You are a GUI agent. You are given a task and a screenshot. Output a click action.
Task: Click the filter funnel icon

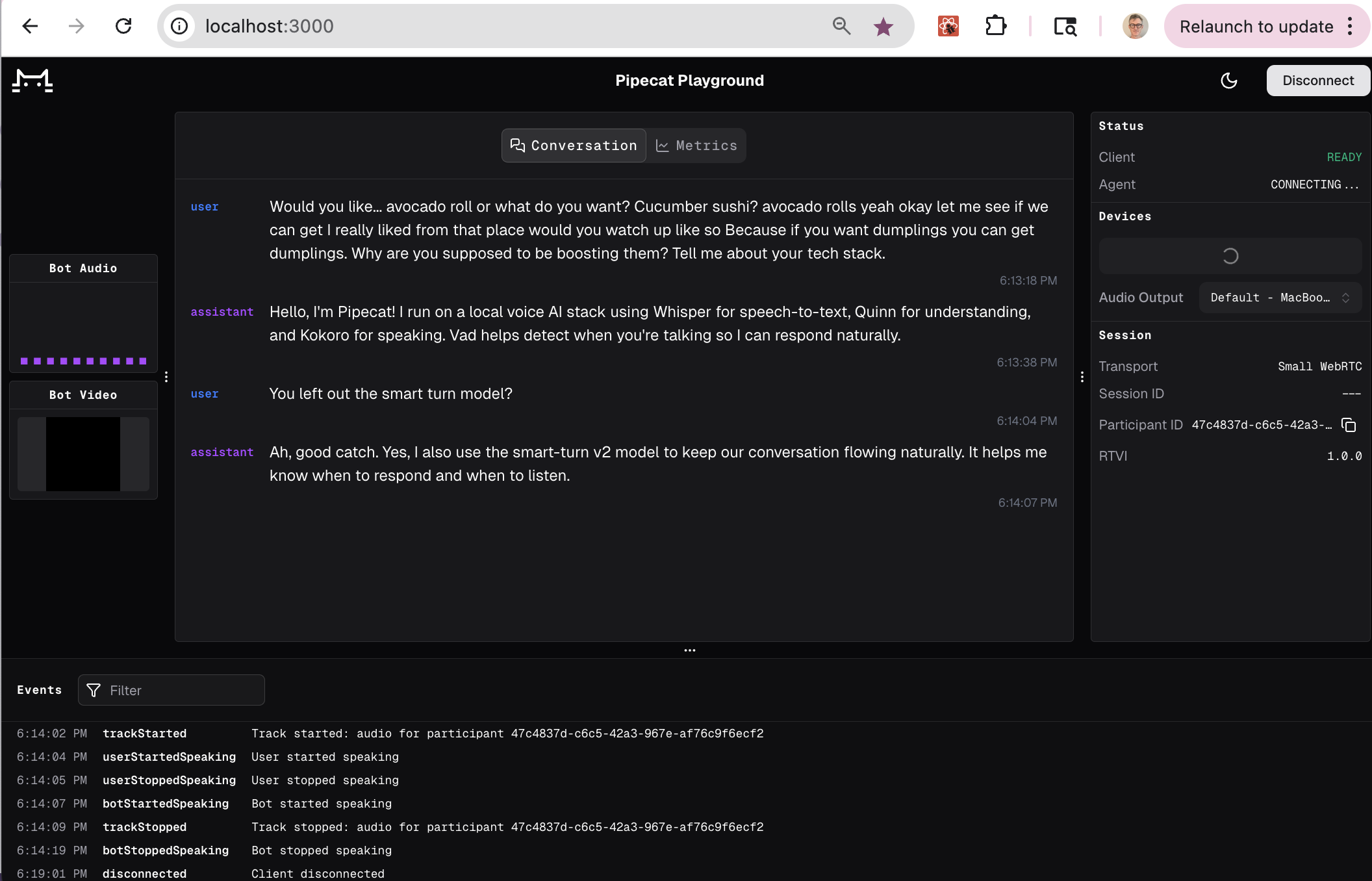tap(94, 690)
